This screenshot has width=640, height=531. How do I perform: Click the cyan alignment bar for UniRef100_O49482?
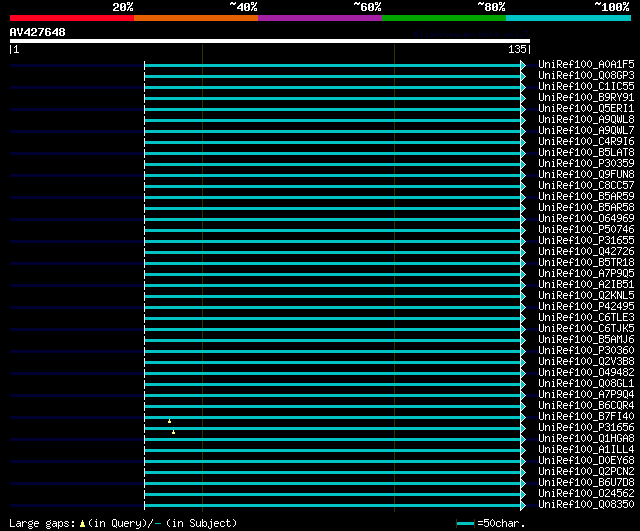(333, 373)
